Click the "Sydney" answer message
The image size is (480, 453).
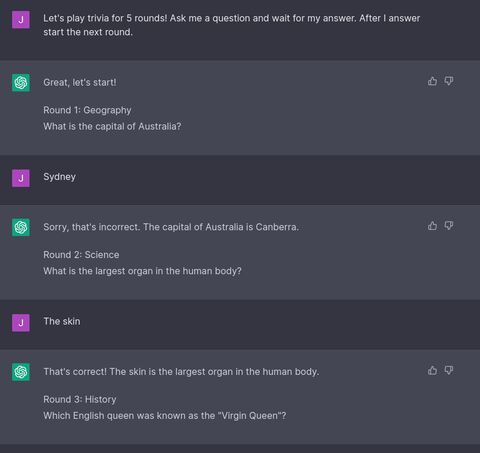[x=59, y=177]
